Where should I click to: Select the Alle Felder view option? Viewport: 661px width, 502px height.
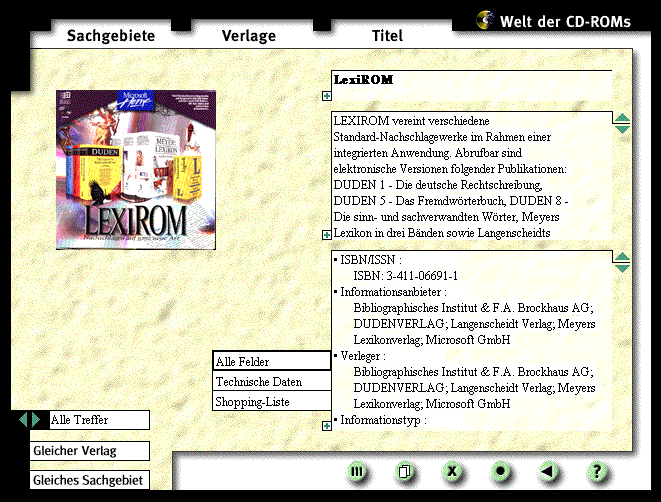[x=271, y=361]
